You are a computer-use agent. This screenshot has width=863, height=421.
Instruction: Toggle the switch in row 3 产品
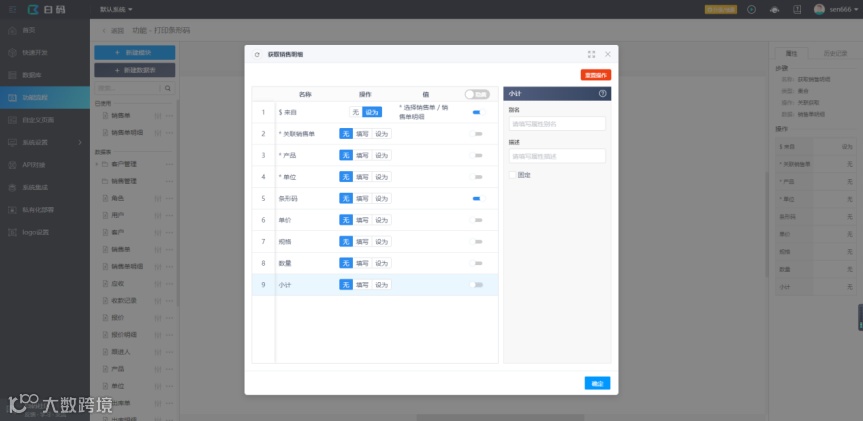point(477,155)
